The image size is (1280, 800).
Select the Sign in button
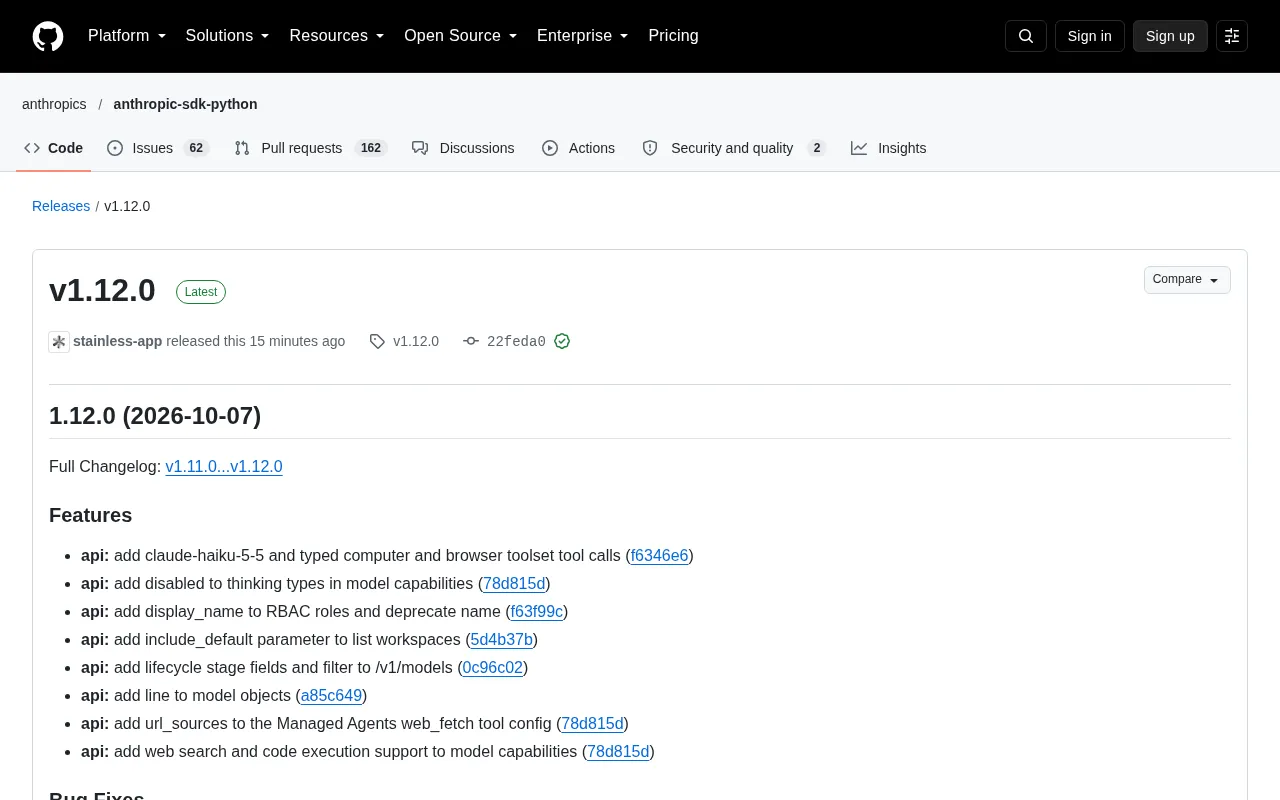[x=1089, y=36]
